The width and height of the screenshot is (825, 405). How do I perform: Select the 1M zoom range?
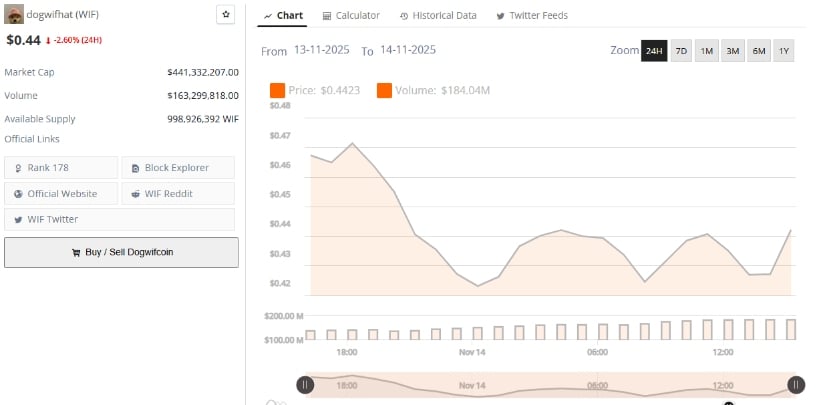coord(706,51)
